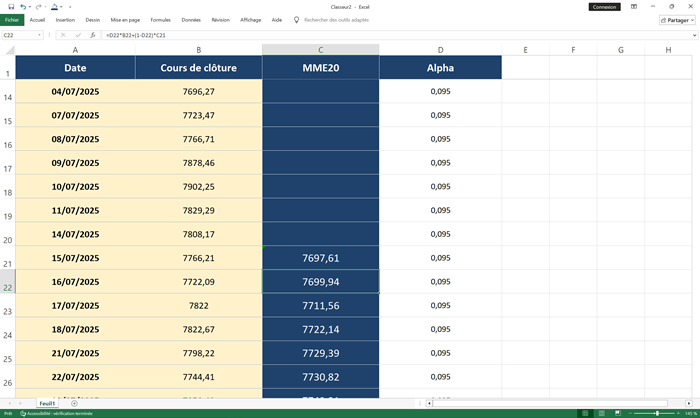Click the Connexion sign-in button
700x418 pixels.
pos(604,6)
